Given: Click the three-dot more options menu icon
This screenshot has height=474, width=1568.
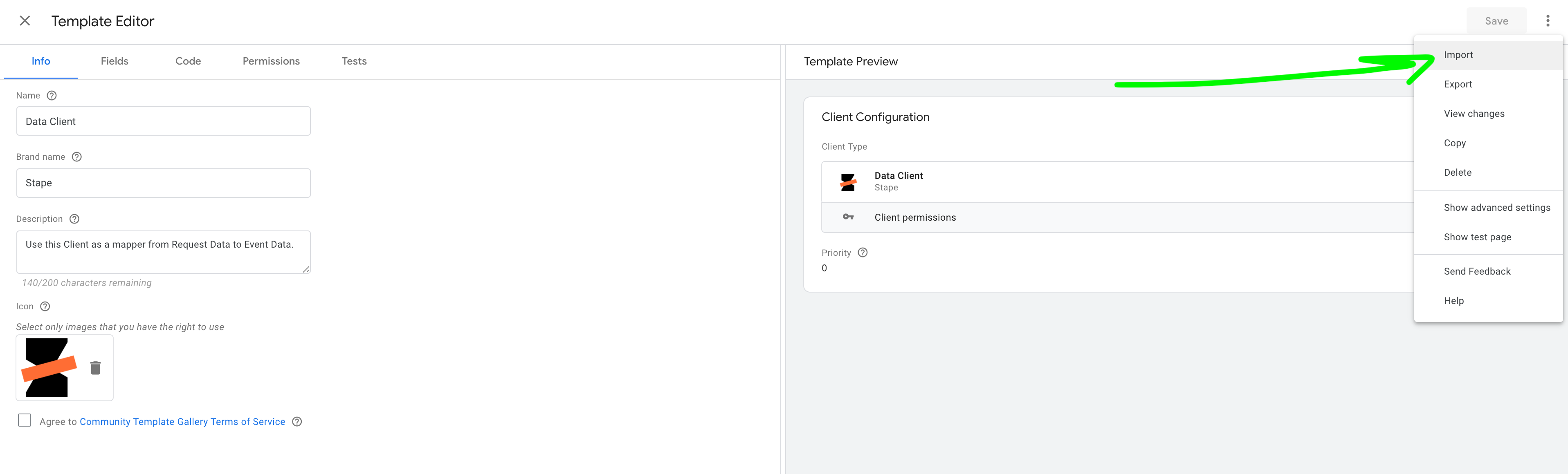Looking at the screenshot, I should coord(1549,21).
